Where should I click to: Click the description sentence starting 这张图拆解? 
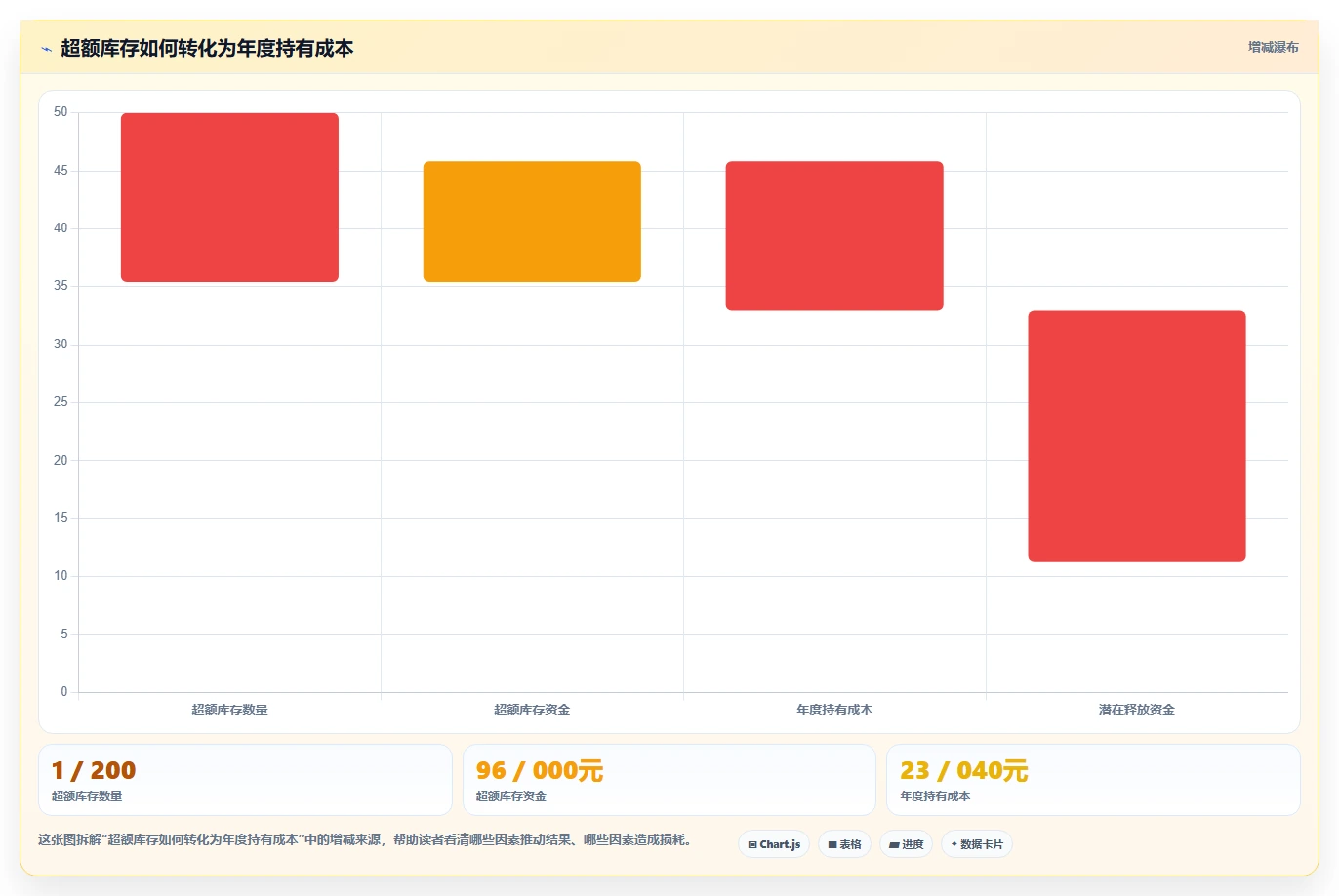click(365, 839)
